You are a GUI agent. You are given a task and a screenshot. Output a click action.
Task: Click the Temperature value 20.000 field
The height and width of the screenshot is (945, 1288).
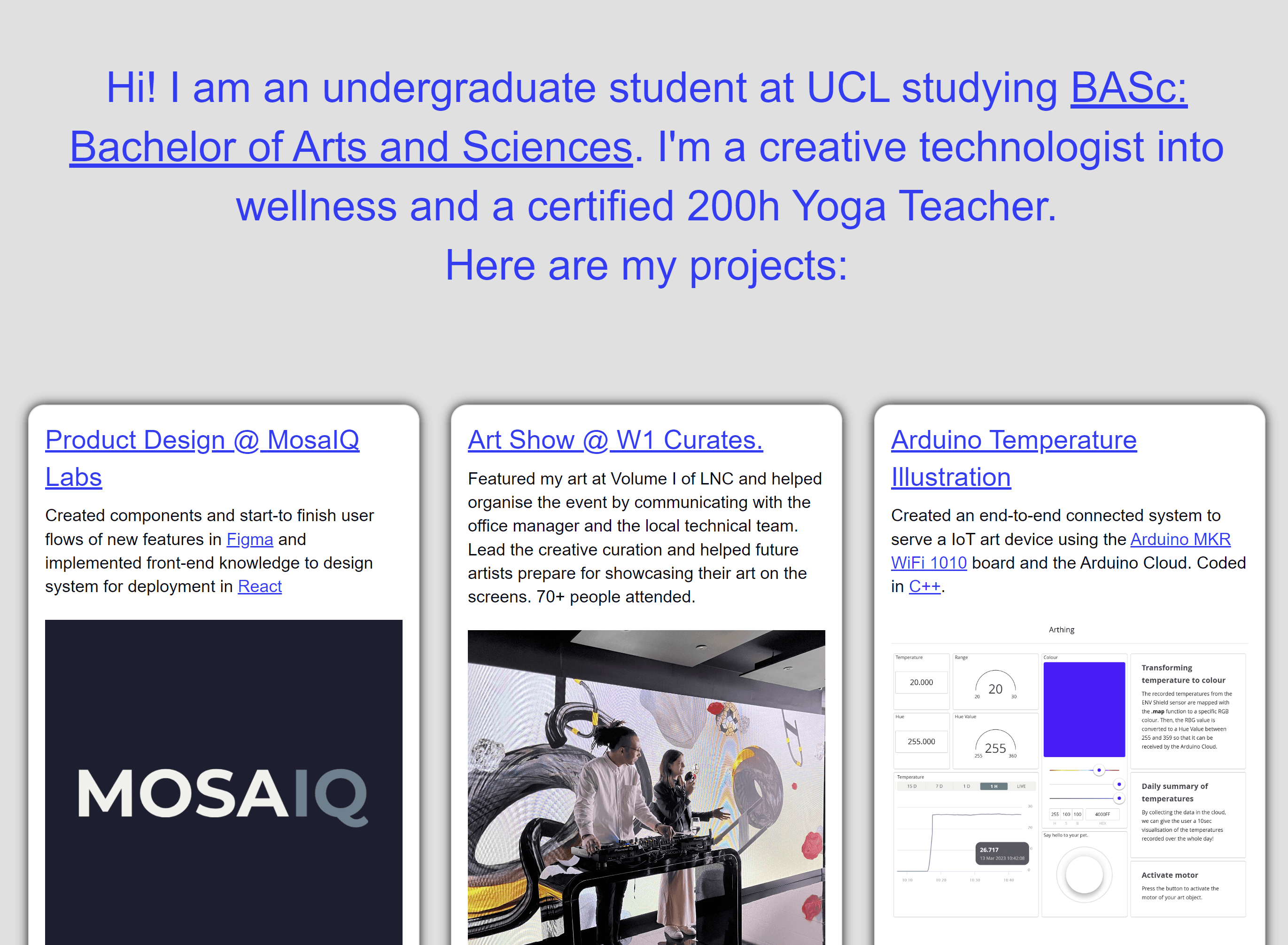[921, 682]
